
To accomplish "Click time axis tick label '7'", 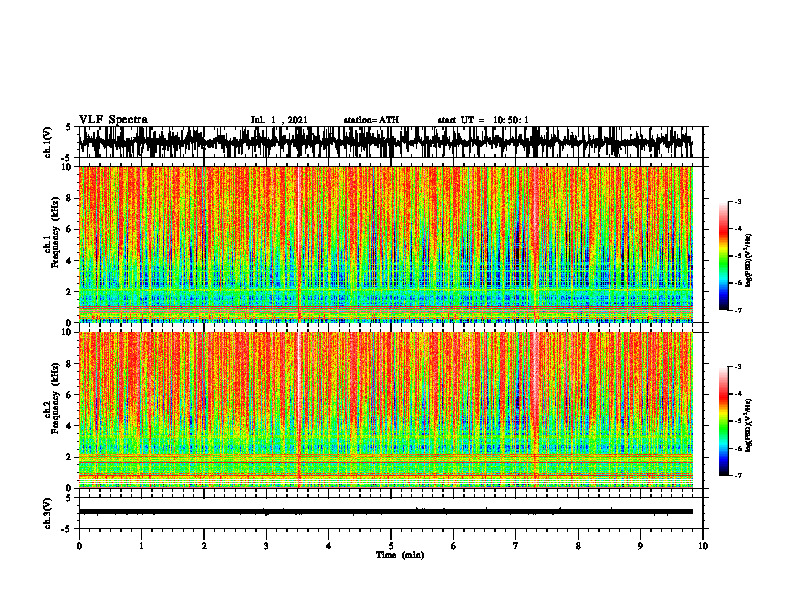I will pyautogui.click(x=516, y=546).
